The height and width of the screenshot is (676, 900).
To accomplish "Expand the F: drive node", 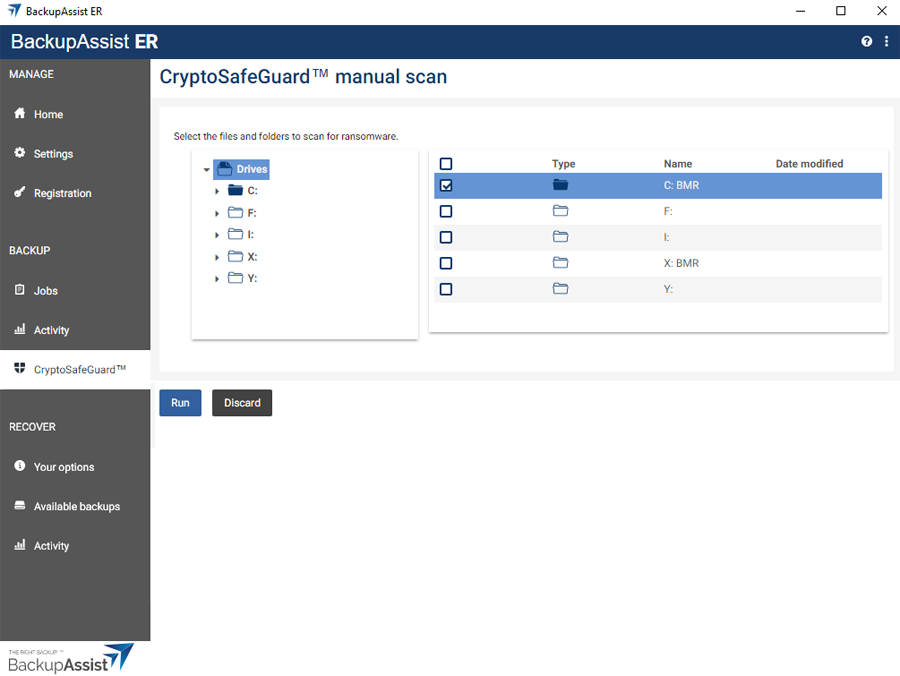I will tap(217, 213).
